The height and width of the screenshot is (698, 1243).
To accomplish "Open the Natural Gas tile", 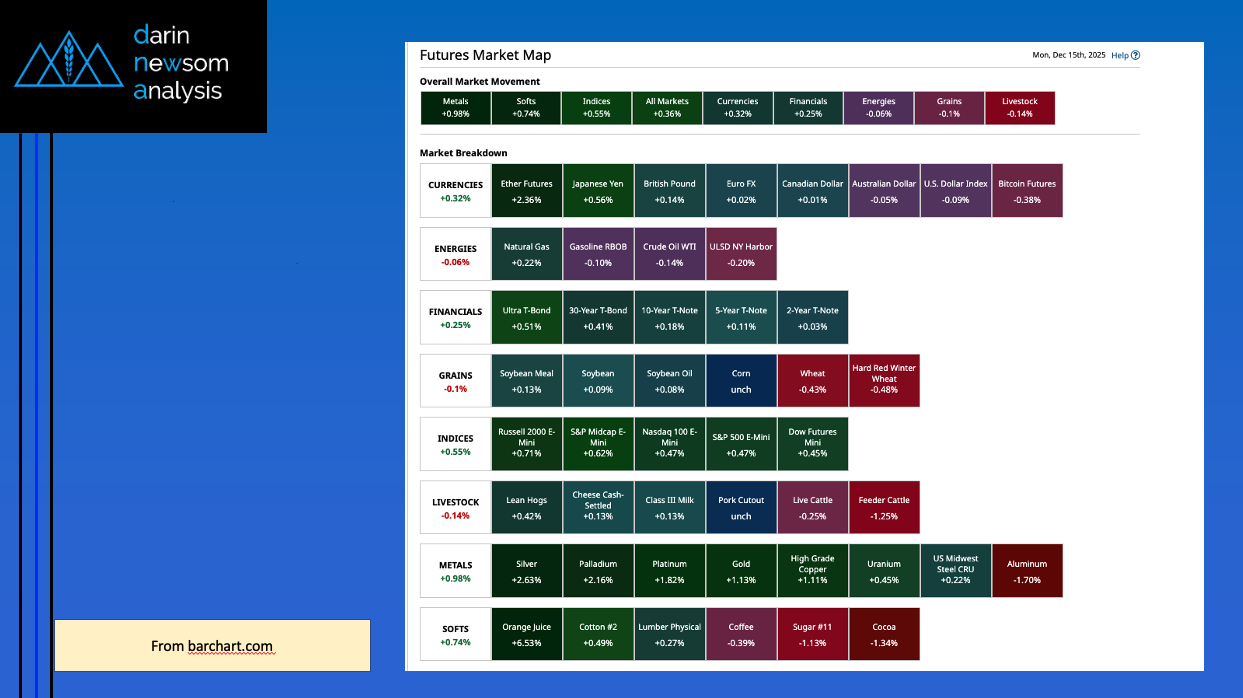I will (x=526, y=254).
